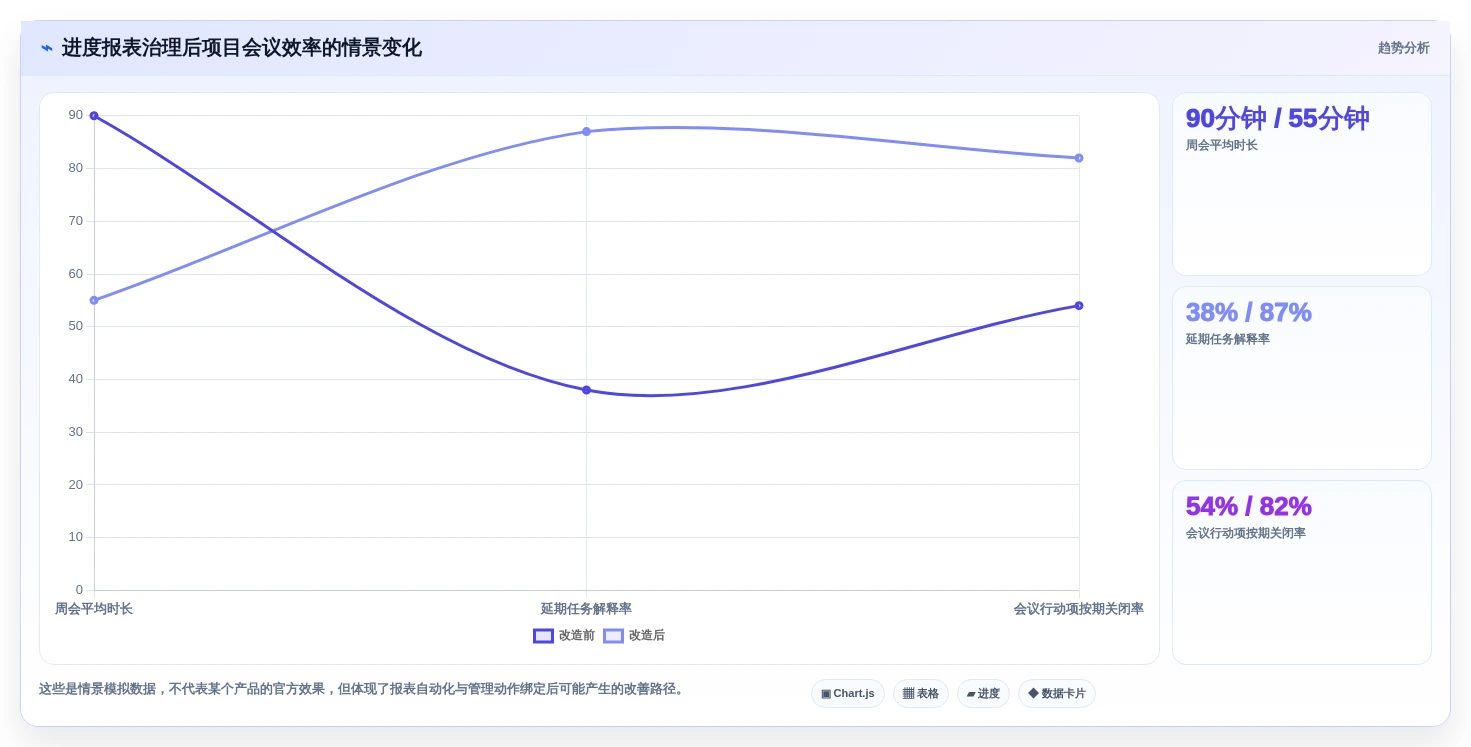Select the 数据卡片 tag chip
This screenshot has width=1471, height=747.
tap(1056, 694)
